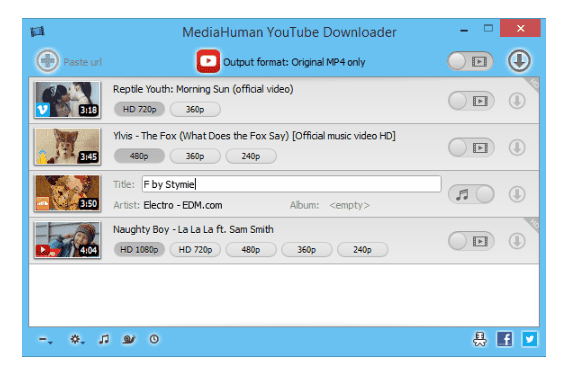Maximize the MediaHuman YouTube Downloader window

pyautogui.click(x=488, y=28)
